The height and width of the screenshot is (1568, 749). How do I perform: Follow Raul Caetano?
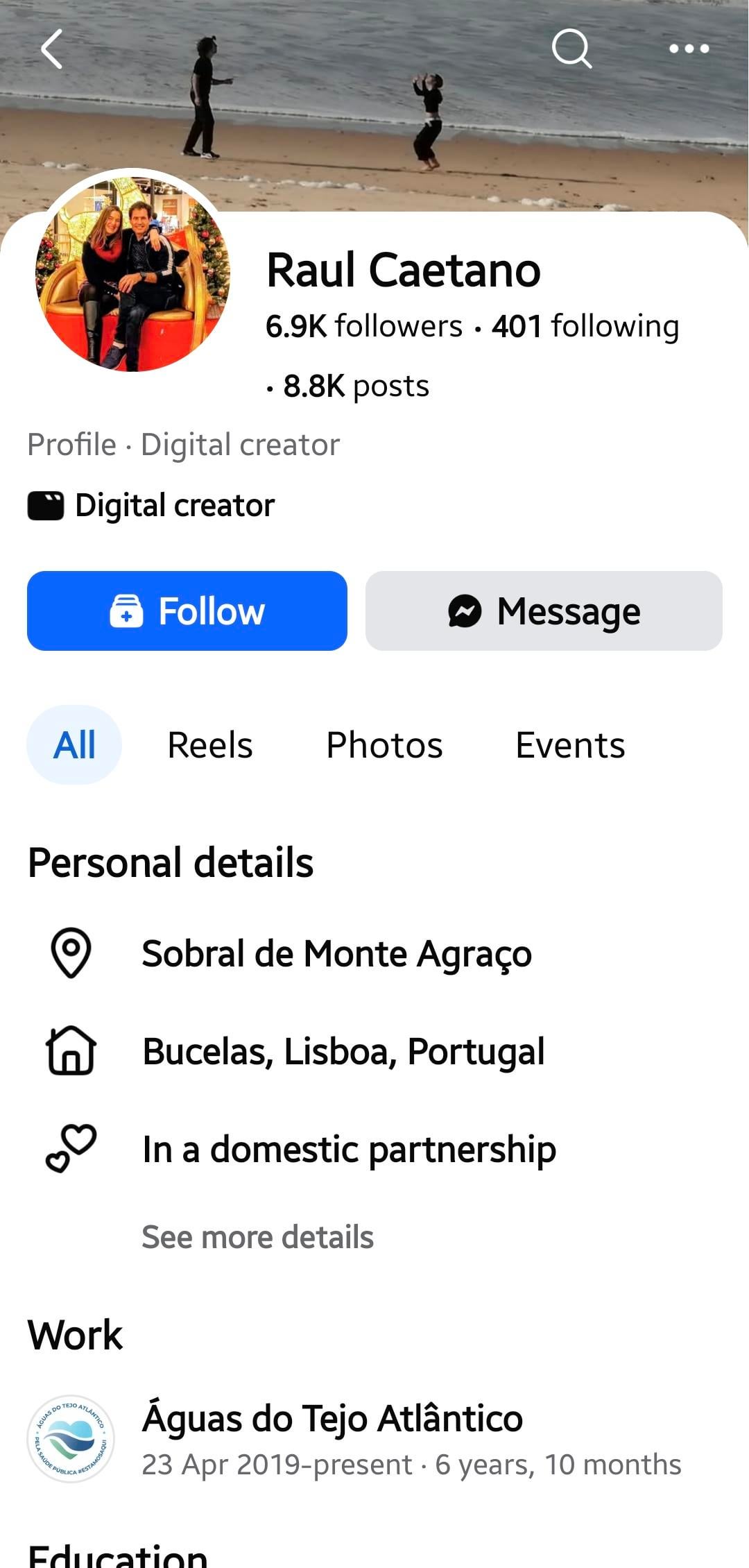(x=187, y=611)
